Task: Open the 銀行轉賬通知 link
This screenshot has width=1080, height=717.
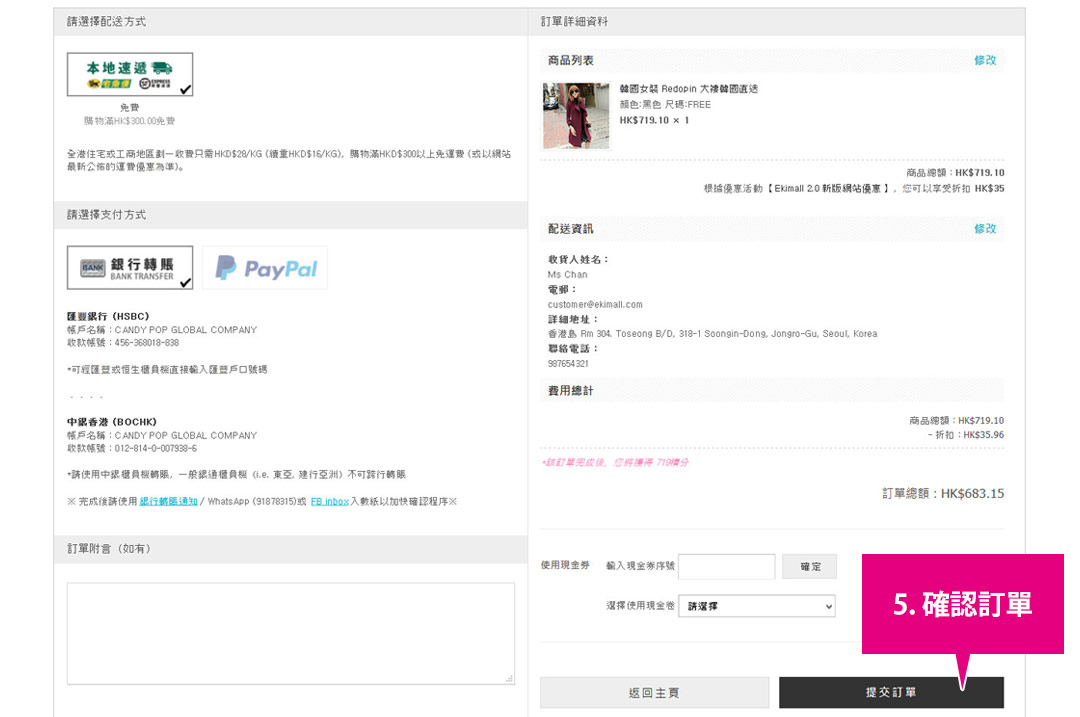Action: (168, 501)
